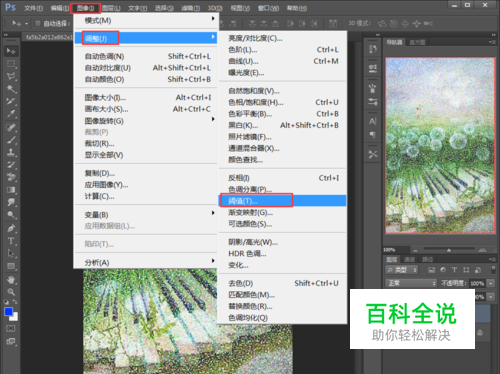
Task: Select the Gradient tool
Action: pos(11,190)
